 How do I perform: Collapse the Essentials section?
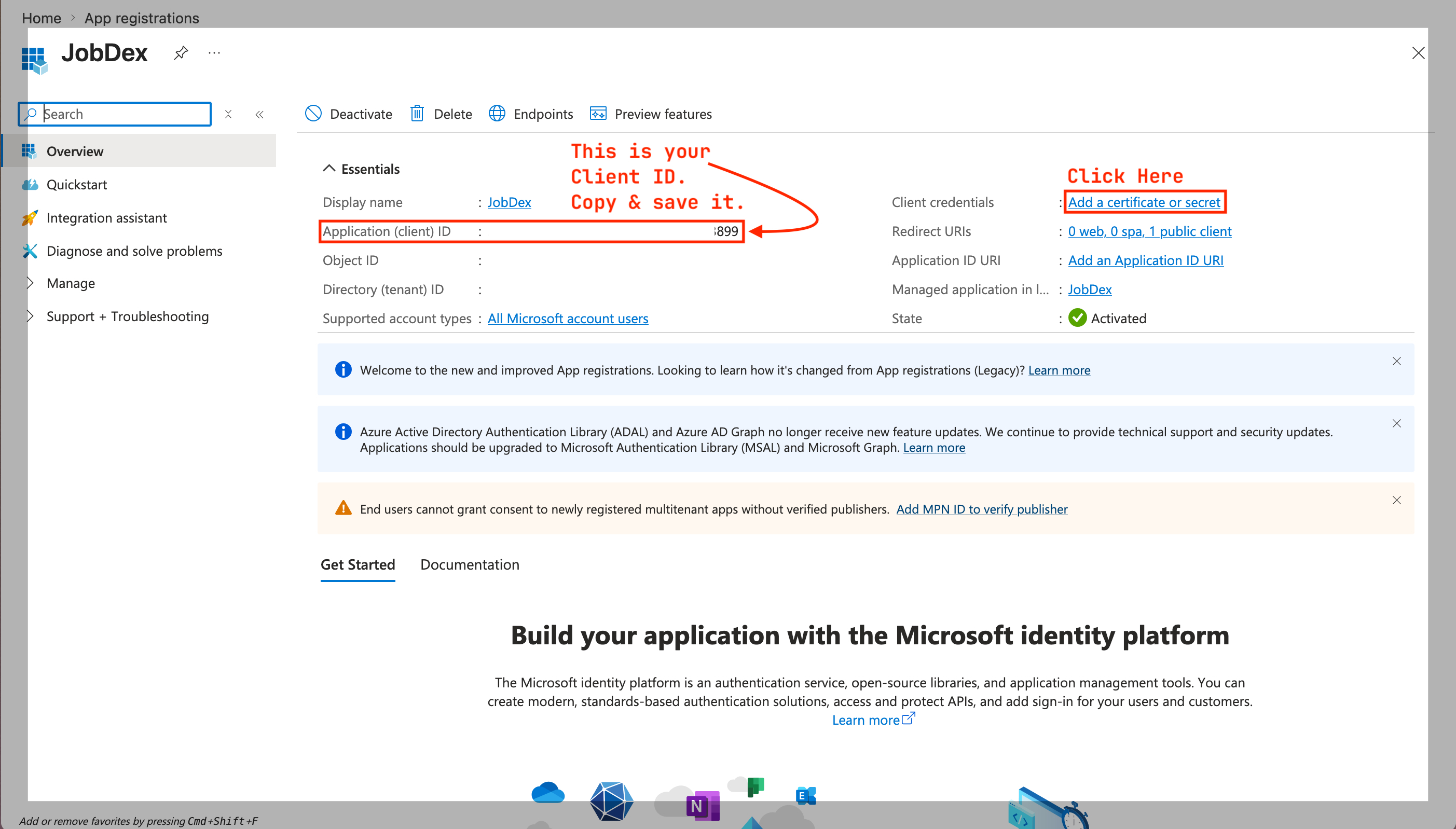[x=361, y=169]
